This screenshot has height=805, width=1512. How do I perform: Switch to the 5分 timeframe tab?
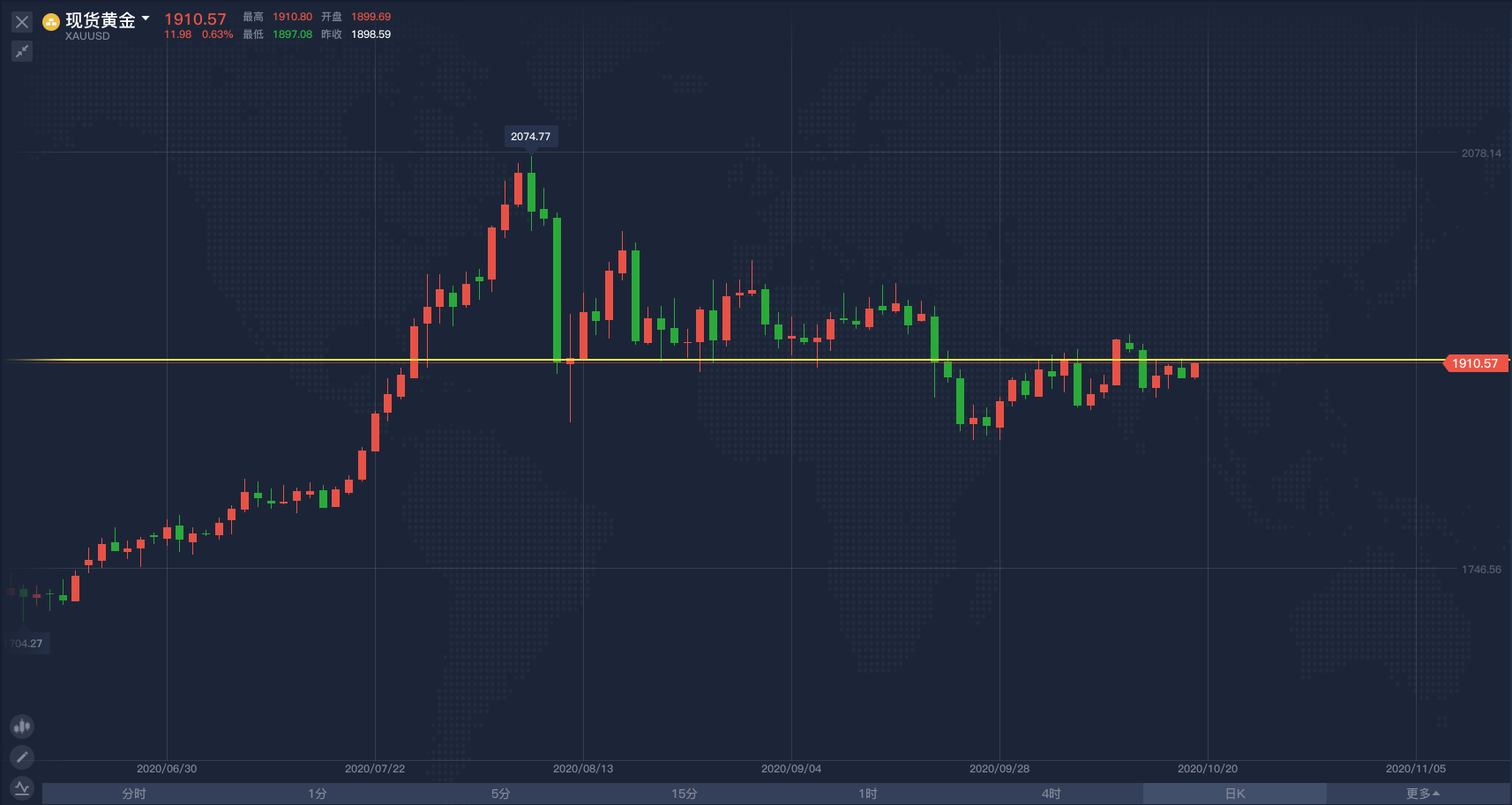(501, 794)
